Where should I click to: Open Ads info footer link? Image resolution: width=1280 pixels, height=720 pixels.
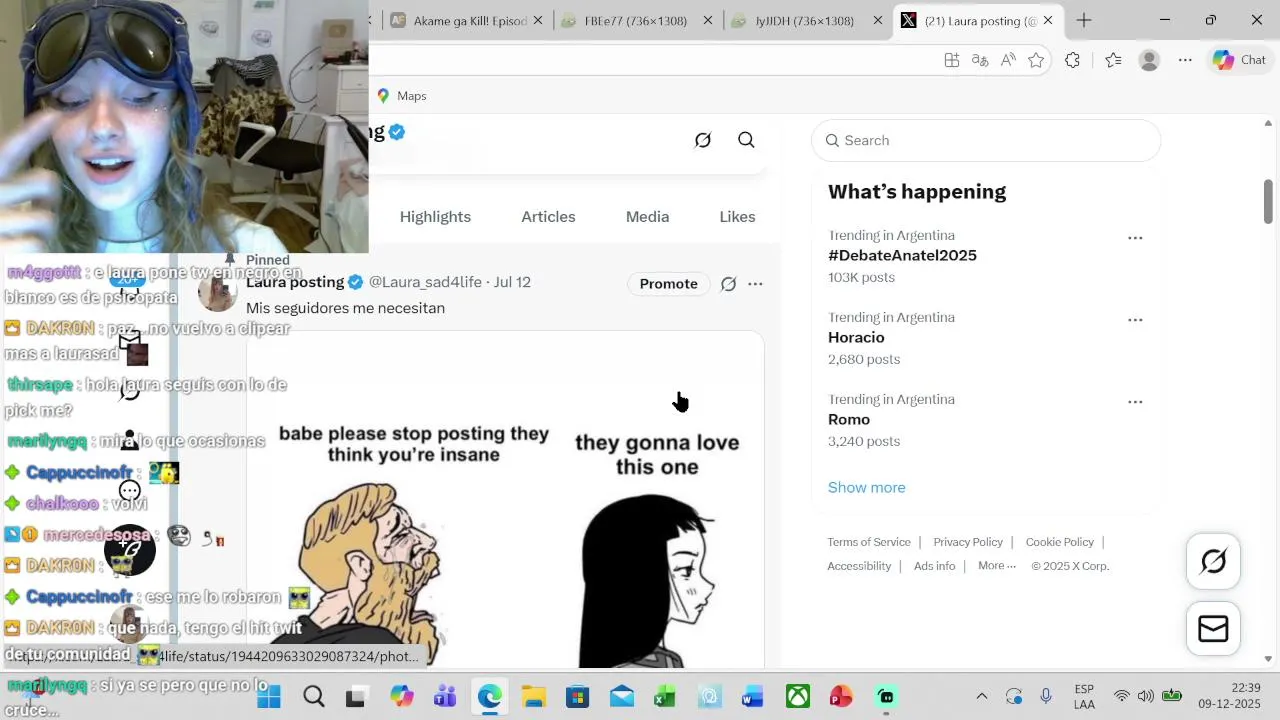[934, 566]
